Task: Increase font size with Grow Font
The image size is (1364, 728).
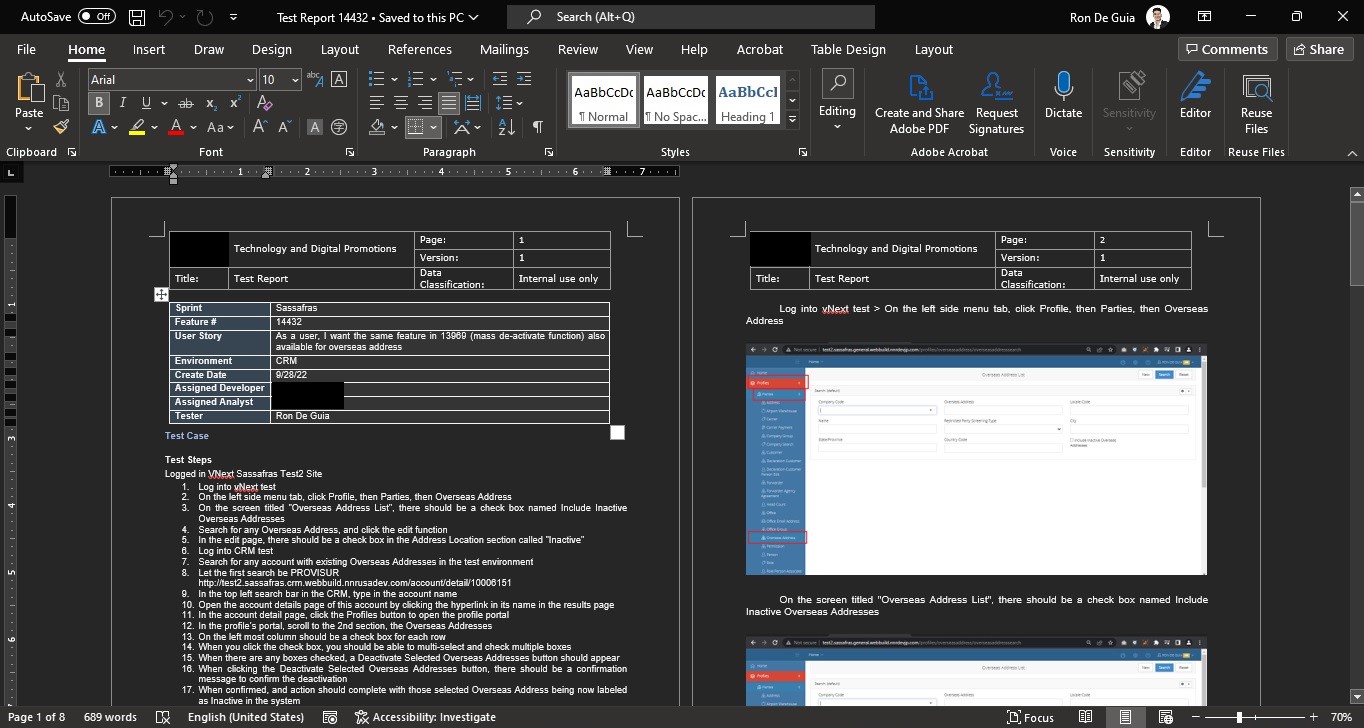Action: click(x=260, y=127)
